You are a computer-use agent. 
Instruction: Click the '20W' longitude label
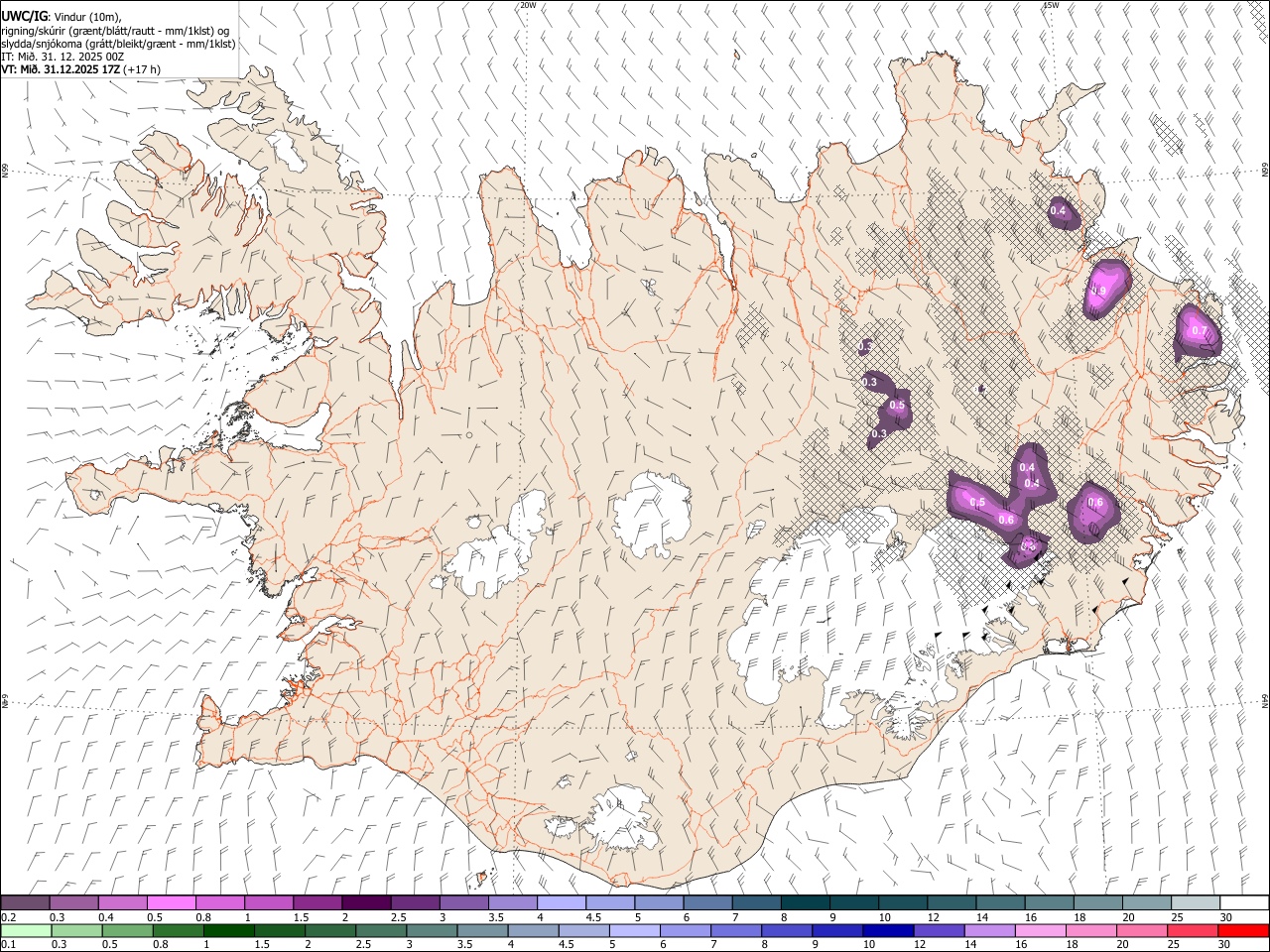click(528, 5)
